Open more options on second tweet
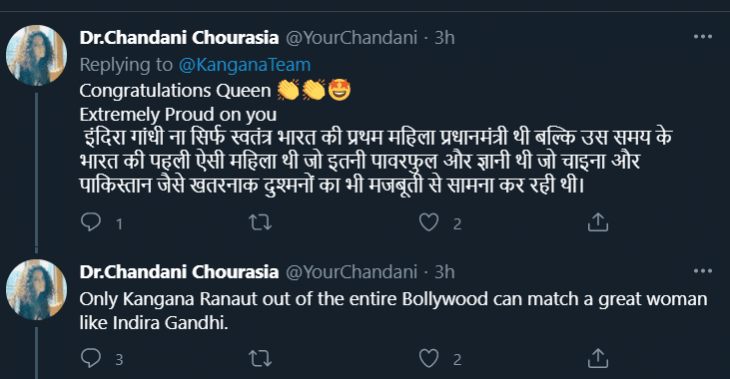The width and height of the screenshot is (730, 379). click(x=703, y=271)
